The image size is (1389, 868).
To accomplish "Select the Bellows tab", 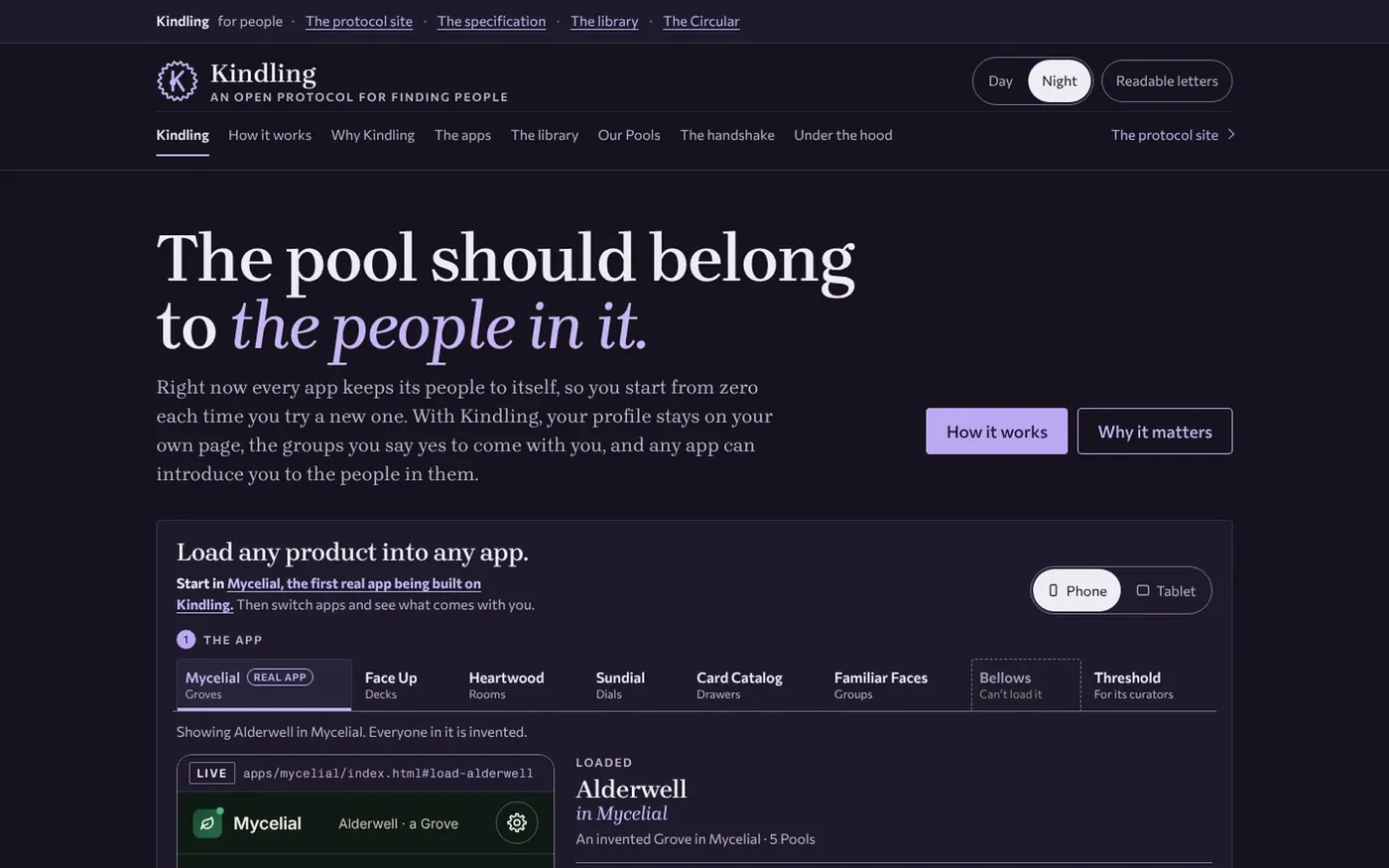I will click(x=1026, y=685).
